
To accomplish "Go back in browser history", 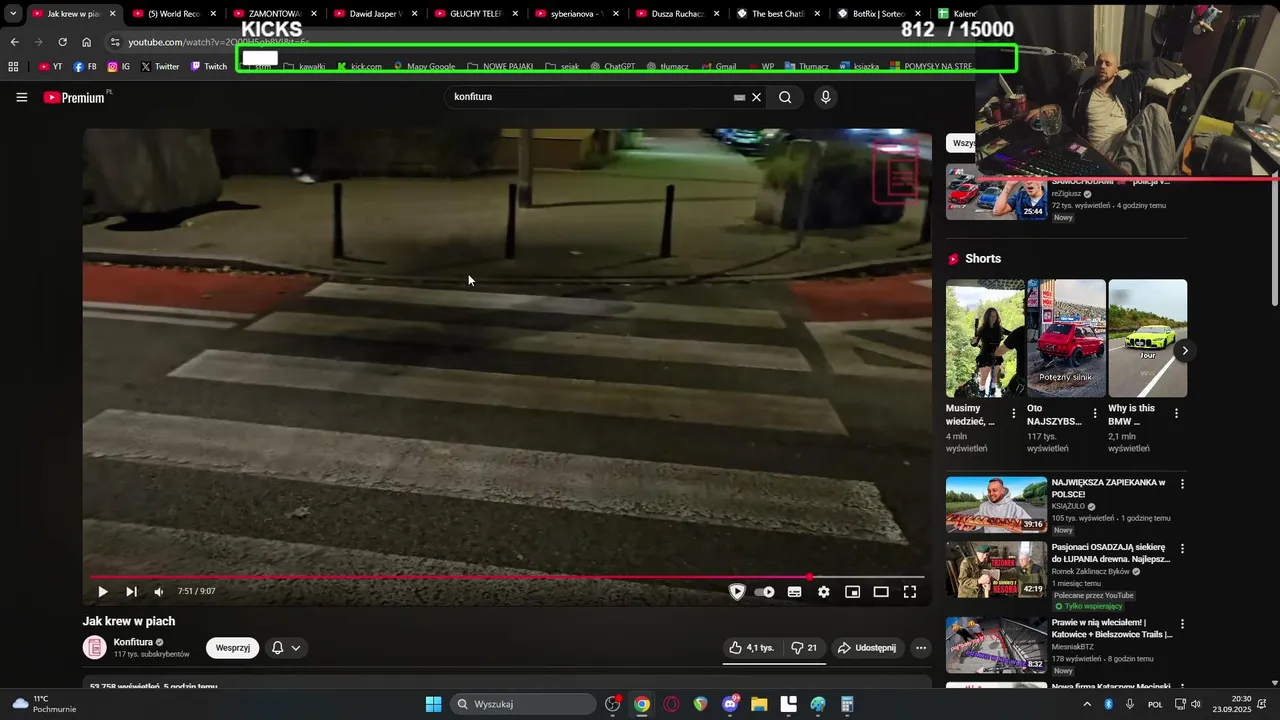I will click(14, 42).
